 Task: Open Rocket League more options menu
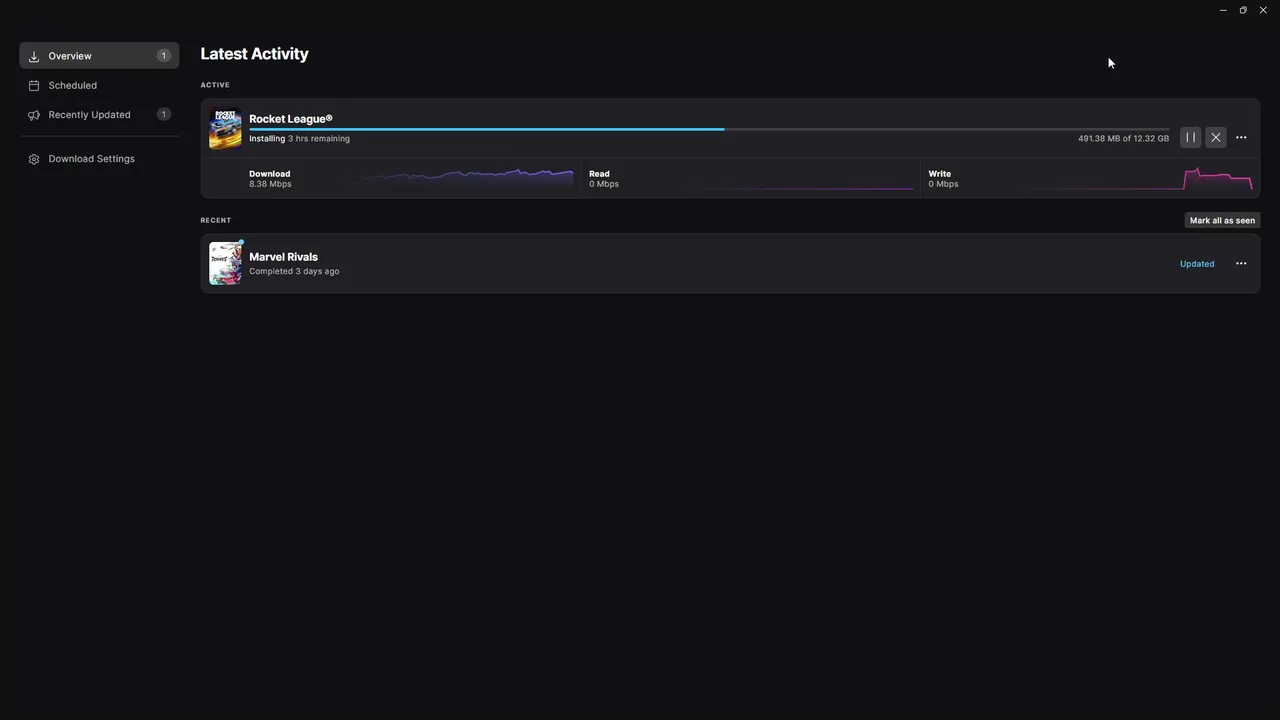[x=1241, y=137]
